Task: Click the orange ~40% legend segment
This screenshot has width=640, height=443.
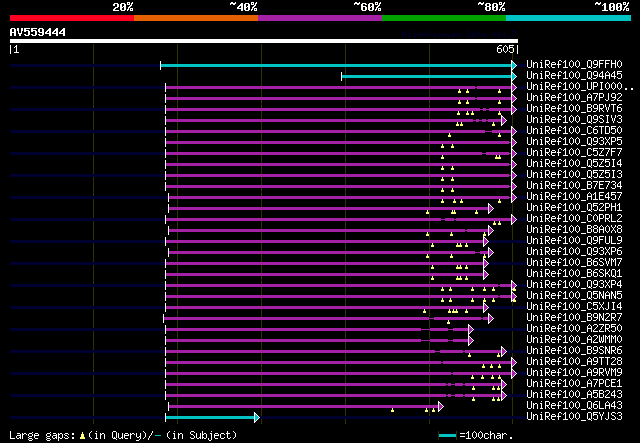Action: coord(196,18)
